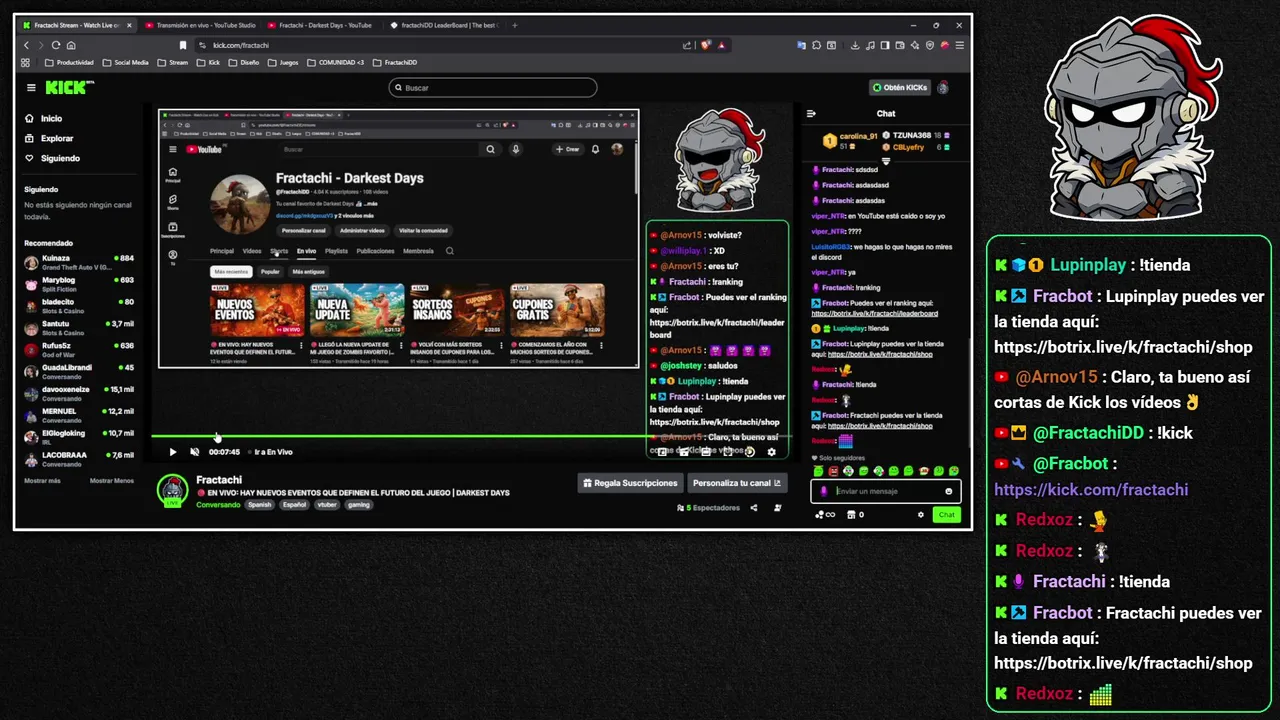
Task: Open recommended channel LACOBRAAA
Action: [x=79, y=458]
